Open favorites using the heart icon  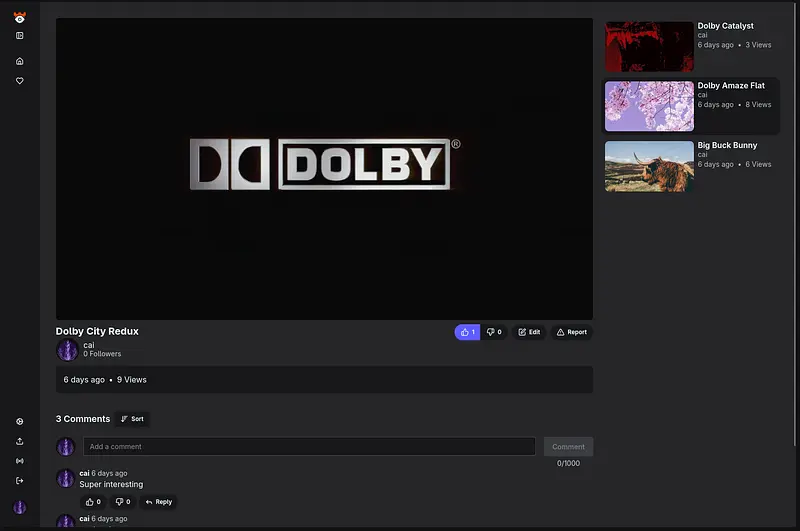[19, 81]
